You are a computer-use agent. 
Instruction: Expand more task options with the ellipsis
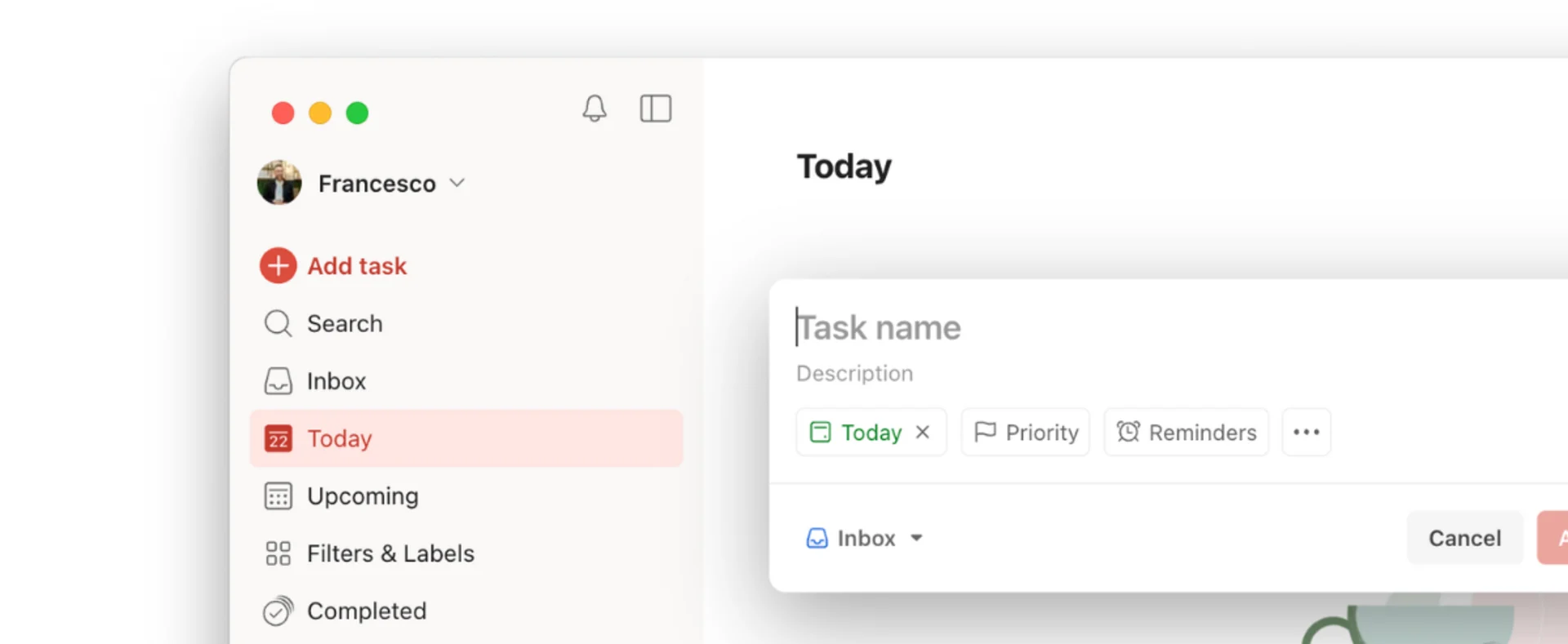click(x=1306, y=432)
